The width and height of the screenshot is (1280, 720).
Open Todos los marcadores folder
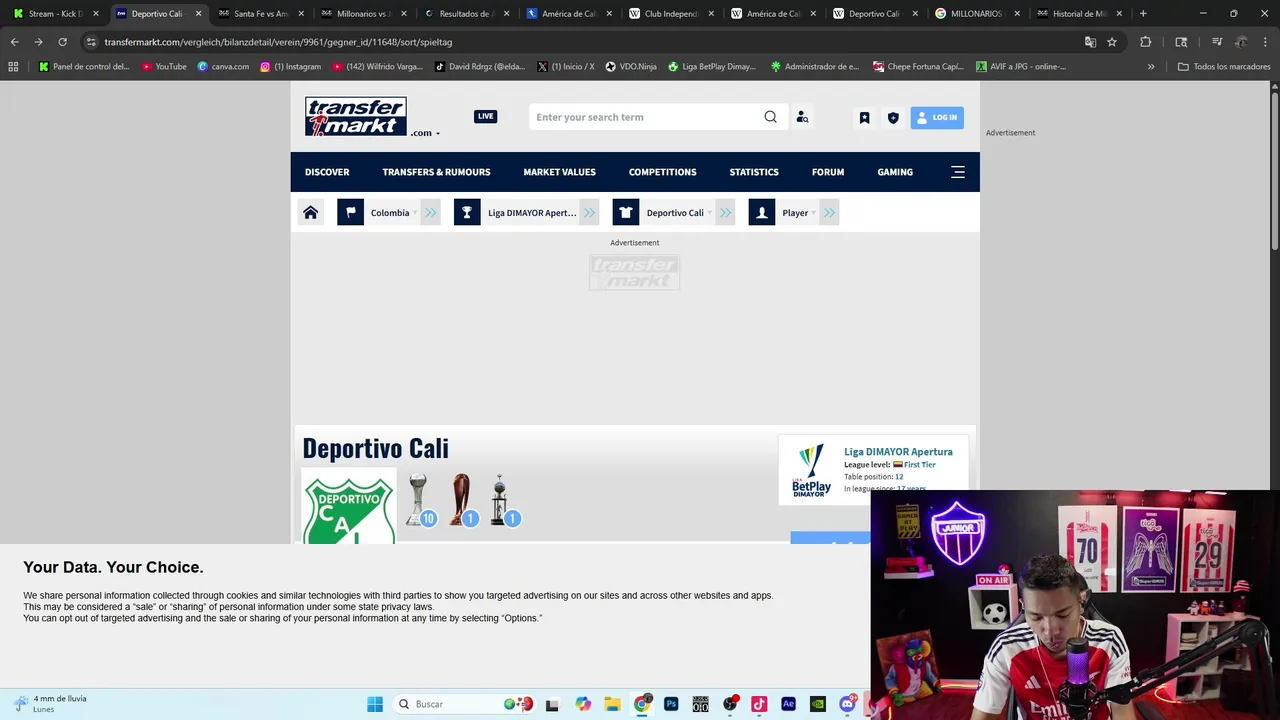(x=1222, y=67)
